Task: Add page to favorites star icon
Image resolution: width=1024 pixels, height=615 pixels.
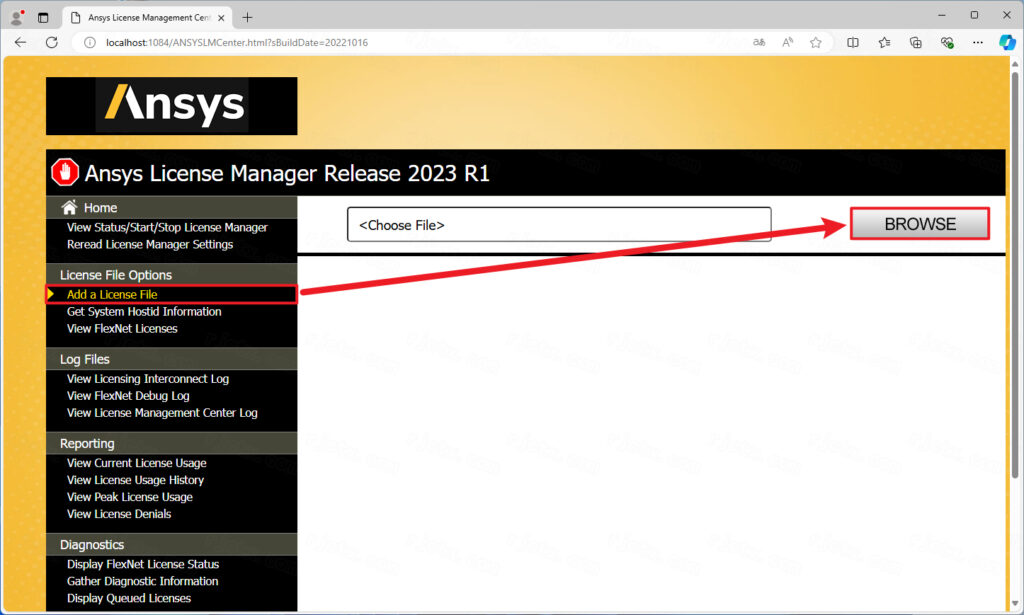Action: coord(816,42)
